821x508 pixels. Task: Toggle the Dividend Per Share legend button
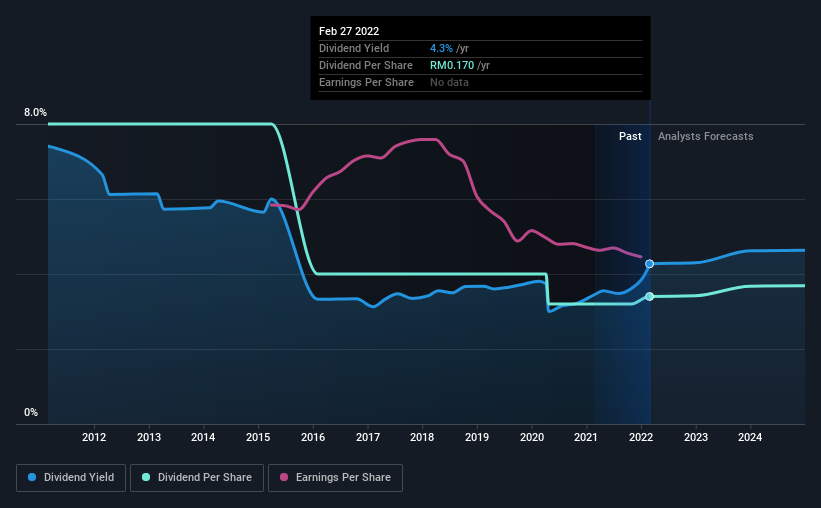(x=197, y=478)
